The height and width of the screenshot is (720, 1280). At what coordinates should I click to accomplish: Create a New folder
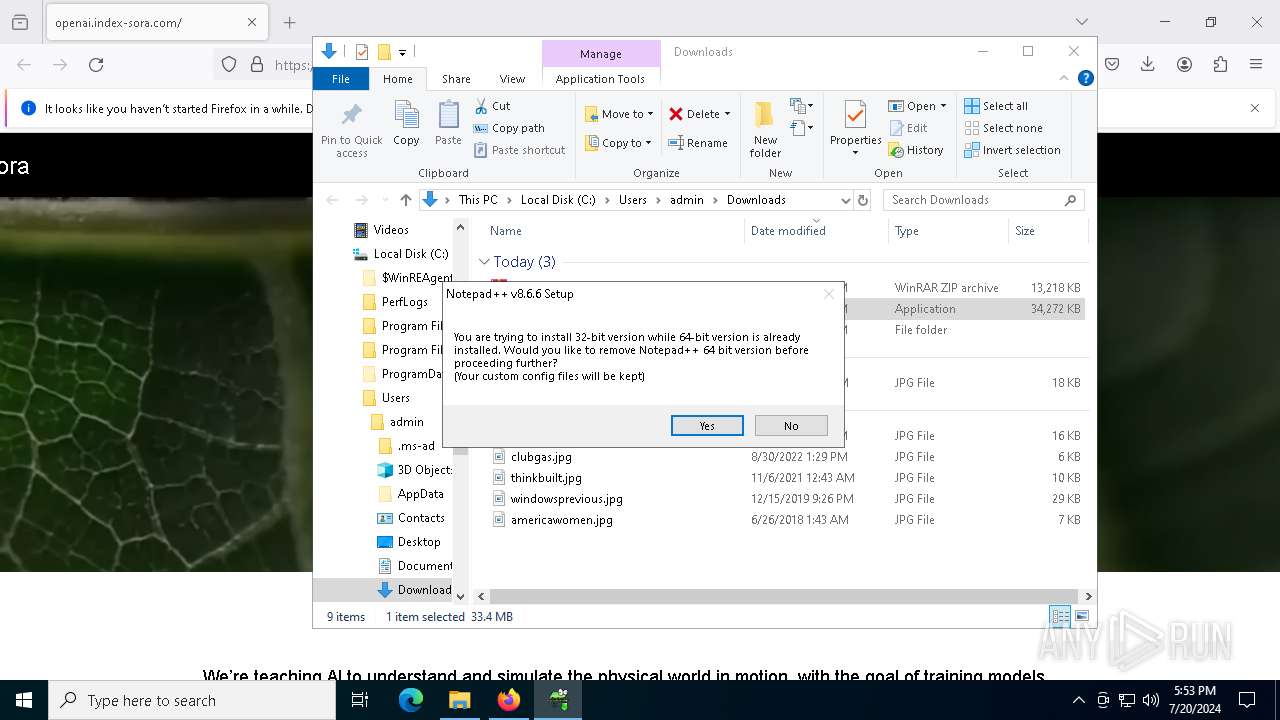(x=765, y=129)
